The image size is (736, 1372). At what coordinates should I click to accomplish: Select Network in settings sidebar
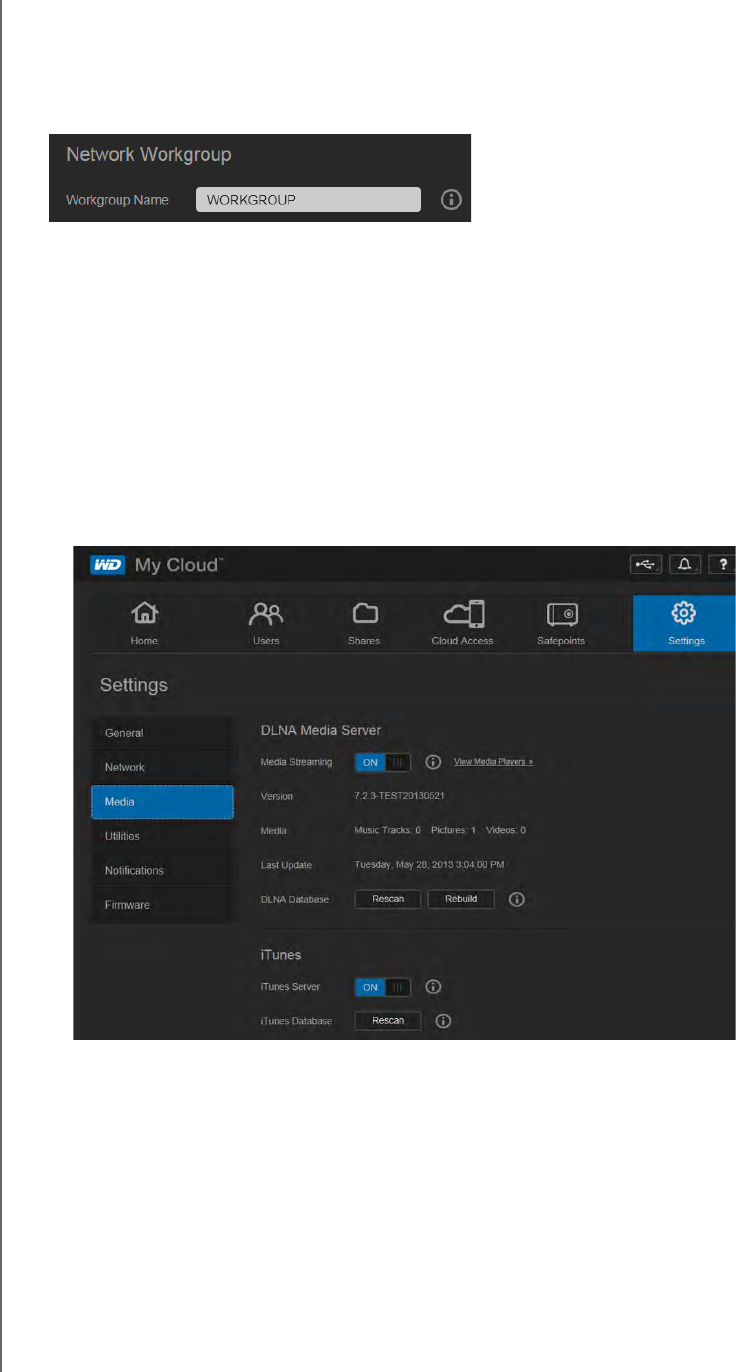(162, 767)
